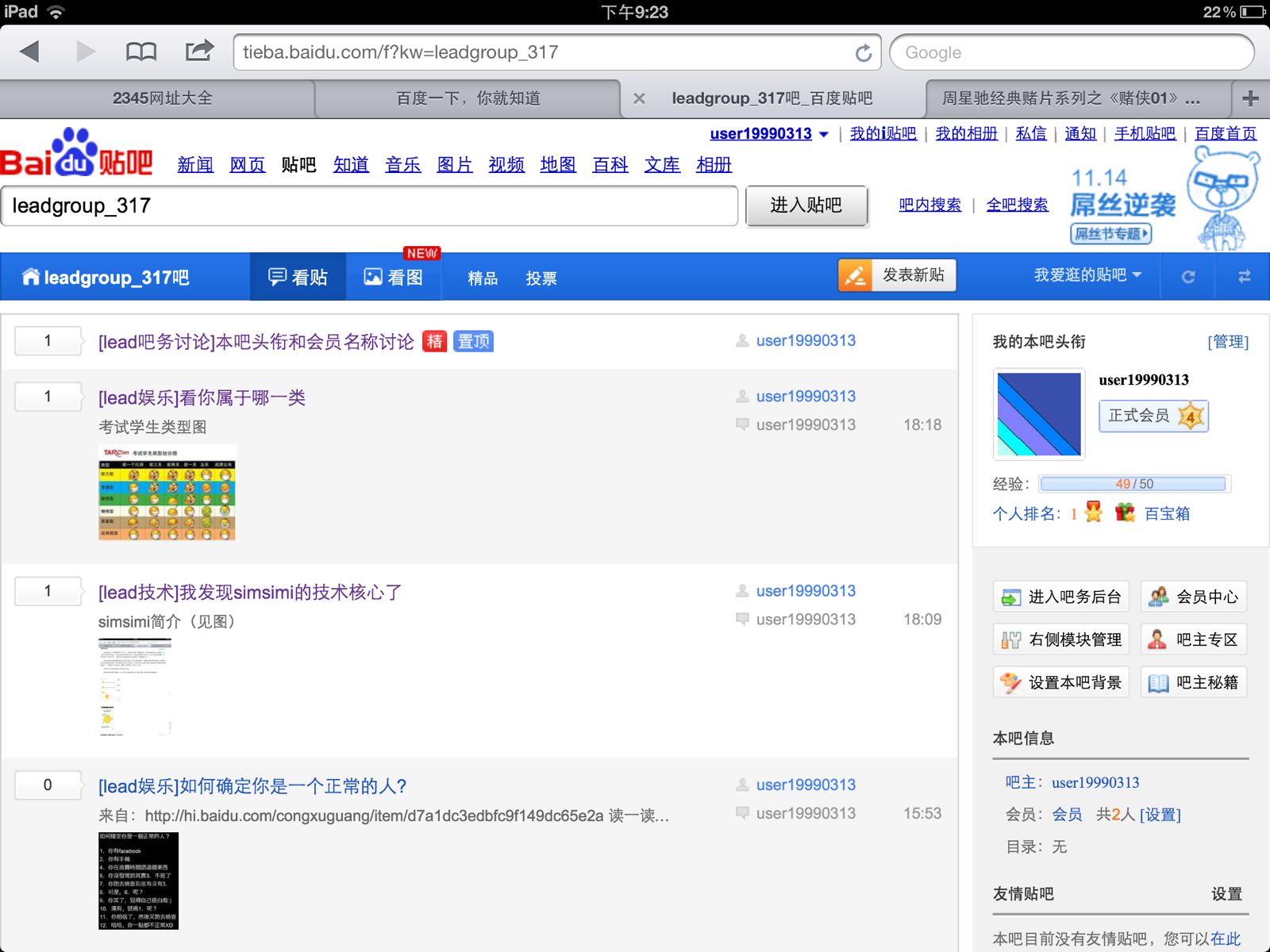Open the simsimi简介 image thumbnail
Image resolution: width=1270 pixels, height=952 pixels.
[x=136, y=688]
